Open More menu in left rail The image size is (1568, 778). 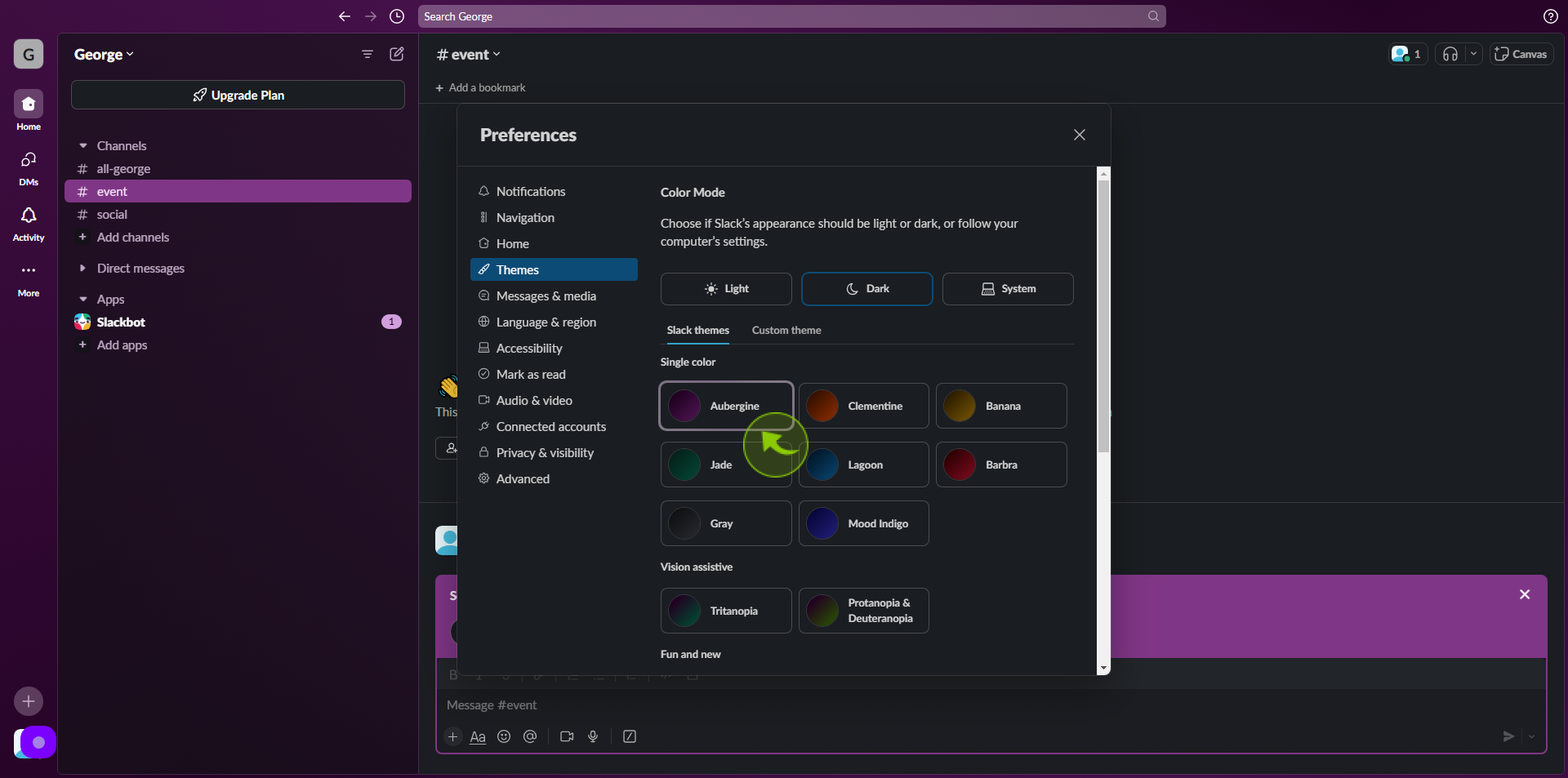[x=29, y=279]
